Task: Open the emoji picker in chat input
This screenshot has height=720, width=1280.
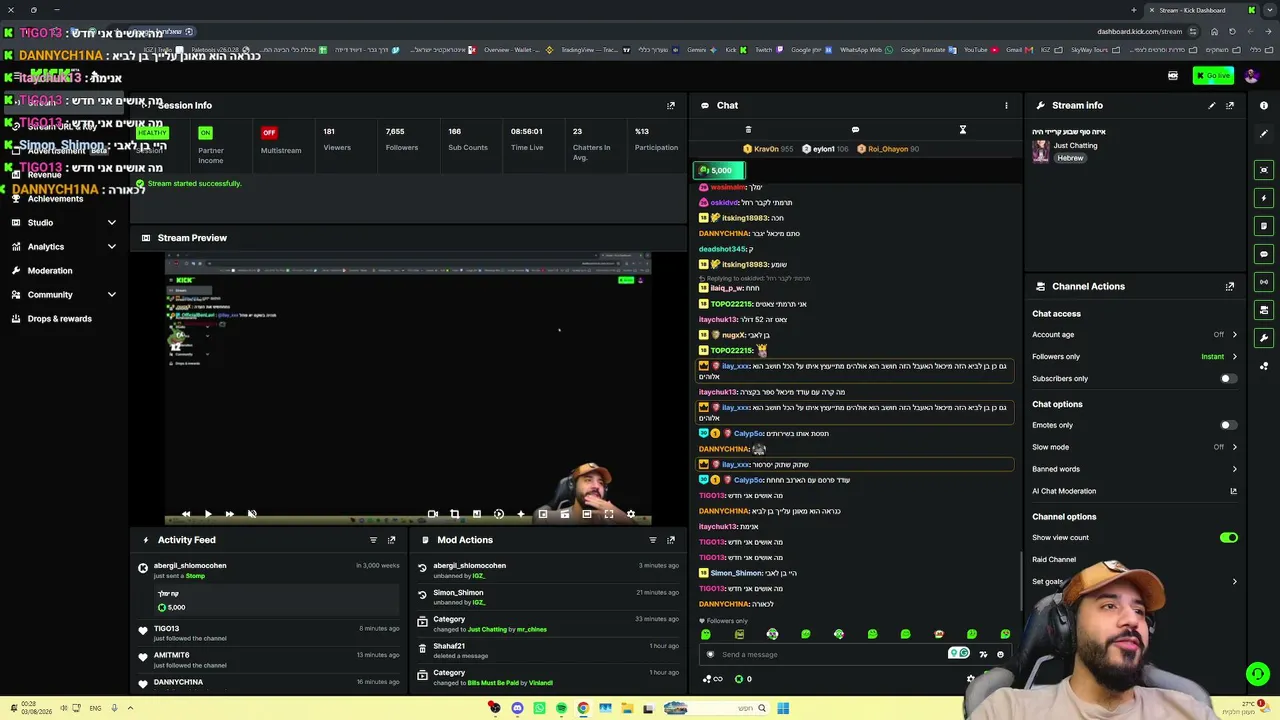Action: pos(1000,655)
